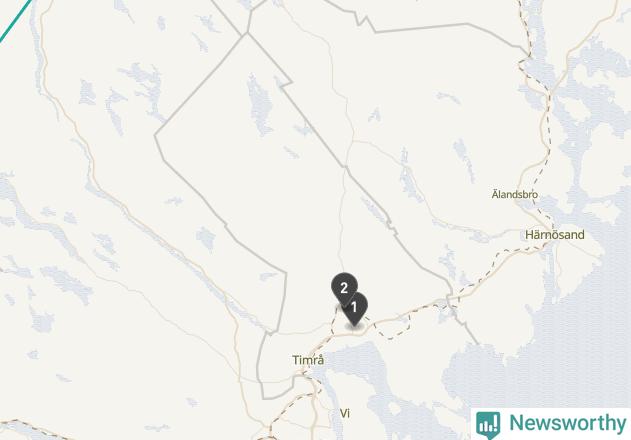Click the main highway between Timrå and marker 1
This screenshot has width=631, height=440.
[330, 340]
